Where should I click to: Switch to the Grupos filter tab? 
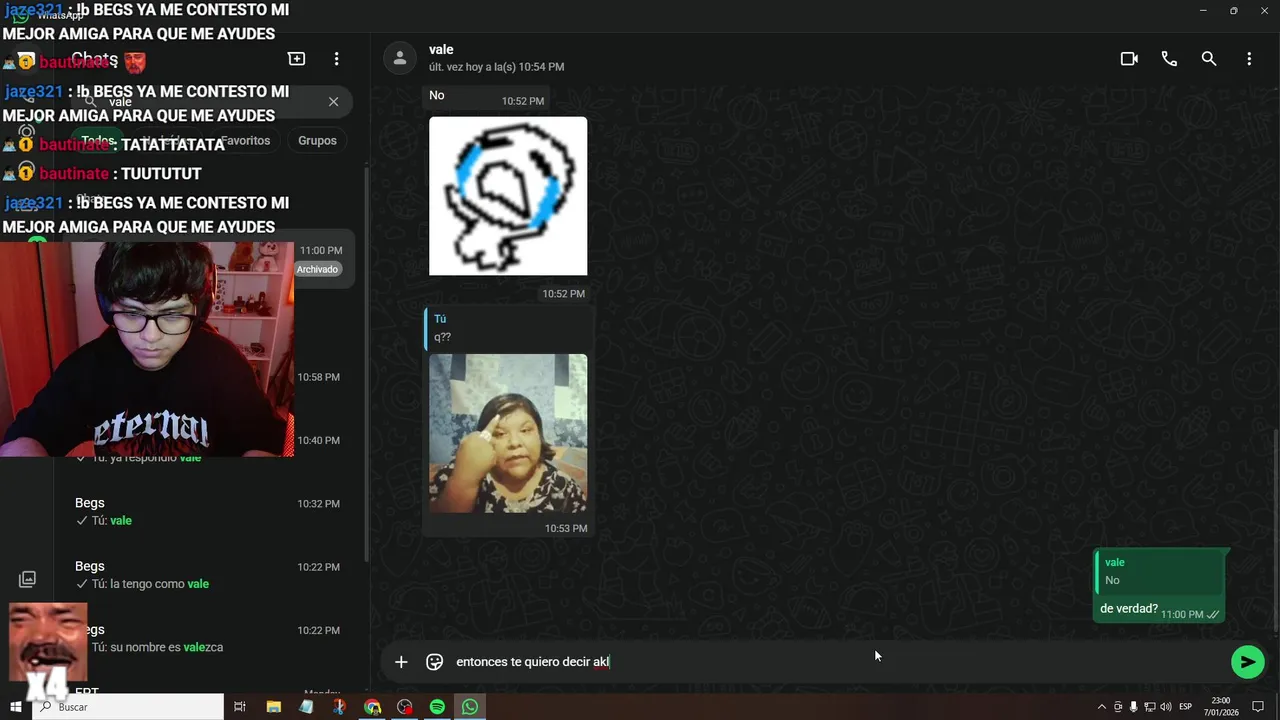(x=317, y=140)
